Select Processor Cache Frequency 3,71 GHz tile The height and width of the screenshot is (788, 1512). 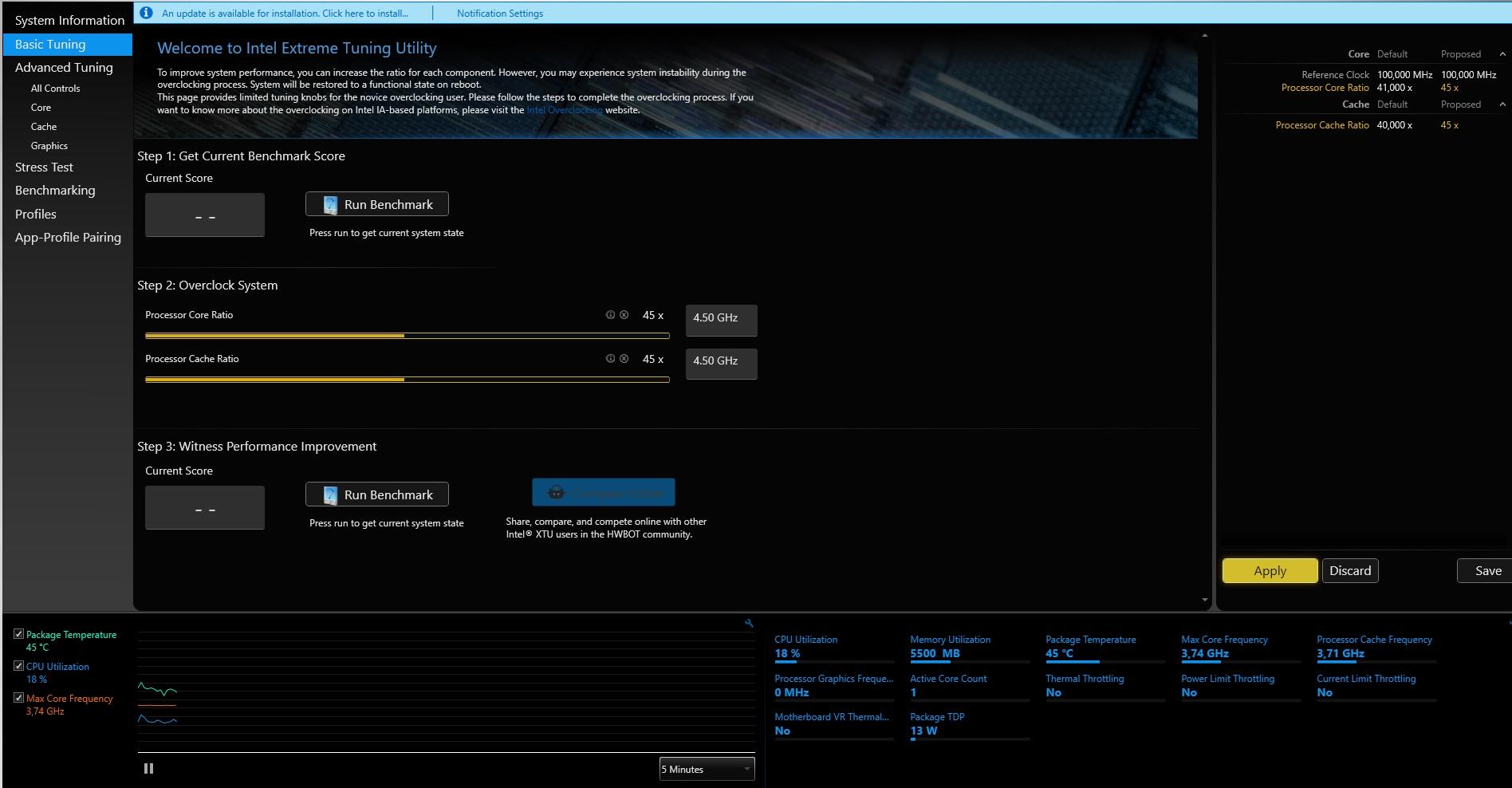[x=1376, y=648]
